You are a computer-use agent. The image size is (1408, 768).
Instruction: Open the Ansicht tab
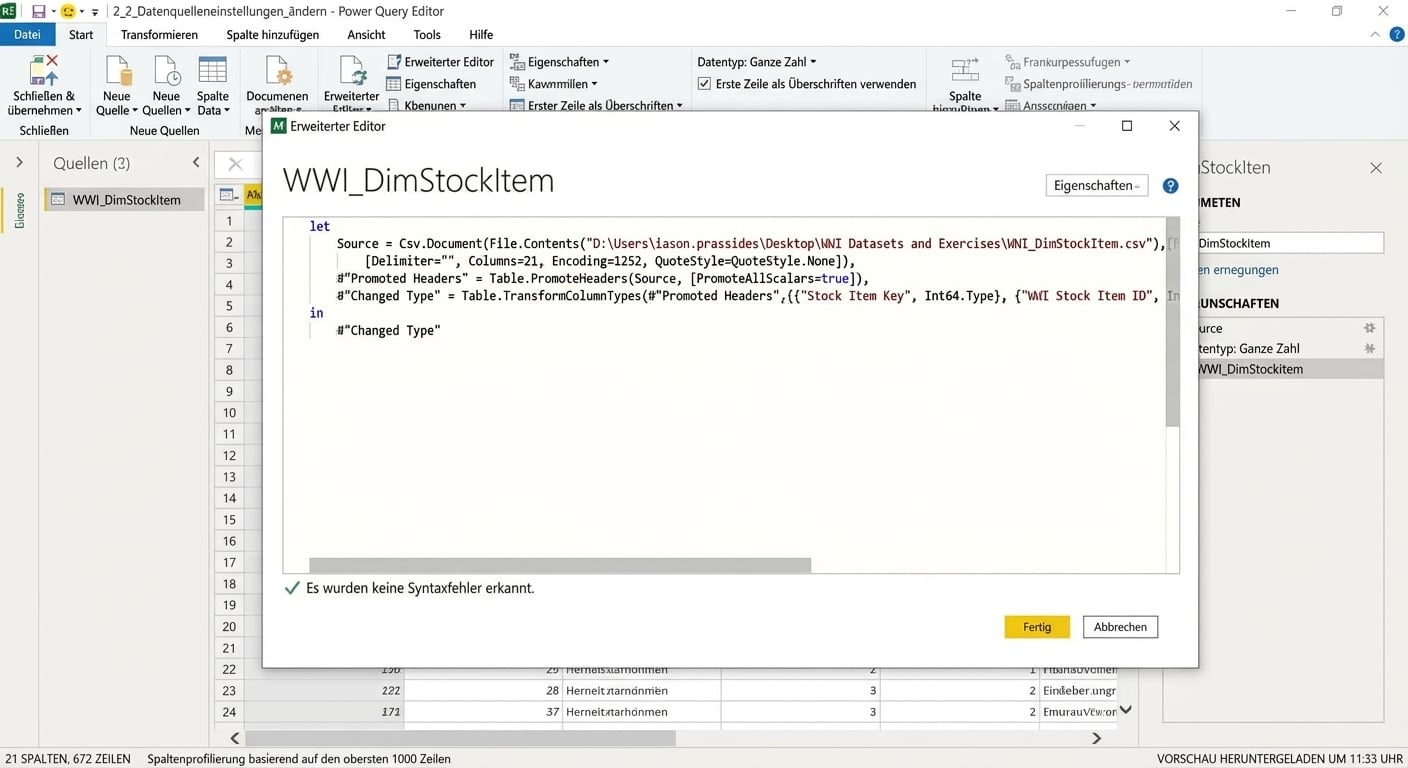[x=366, y=34]
